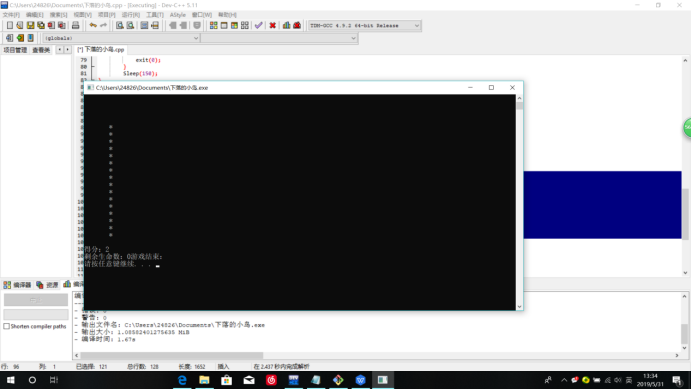The width and height of the screenshot is (692, 389).
Task: Click the right tab-scroll arrow in sidebar
Action: pos(68,49)
